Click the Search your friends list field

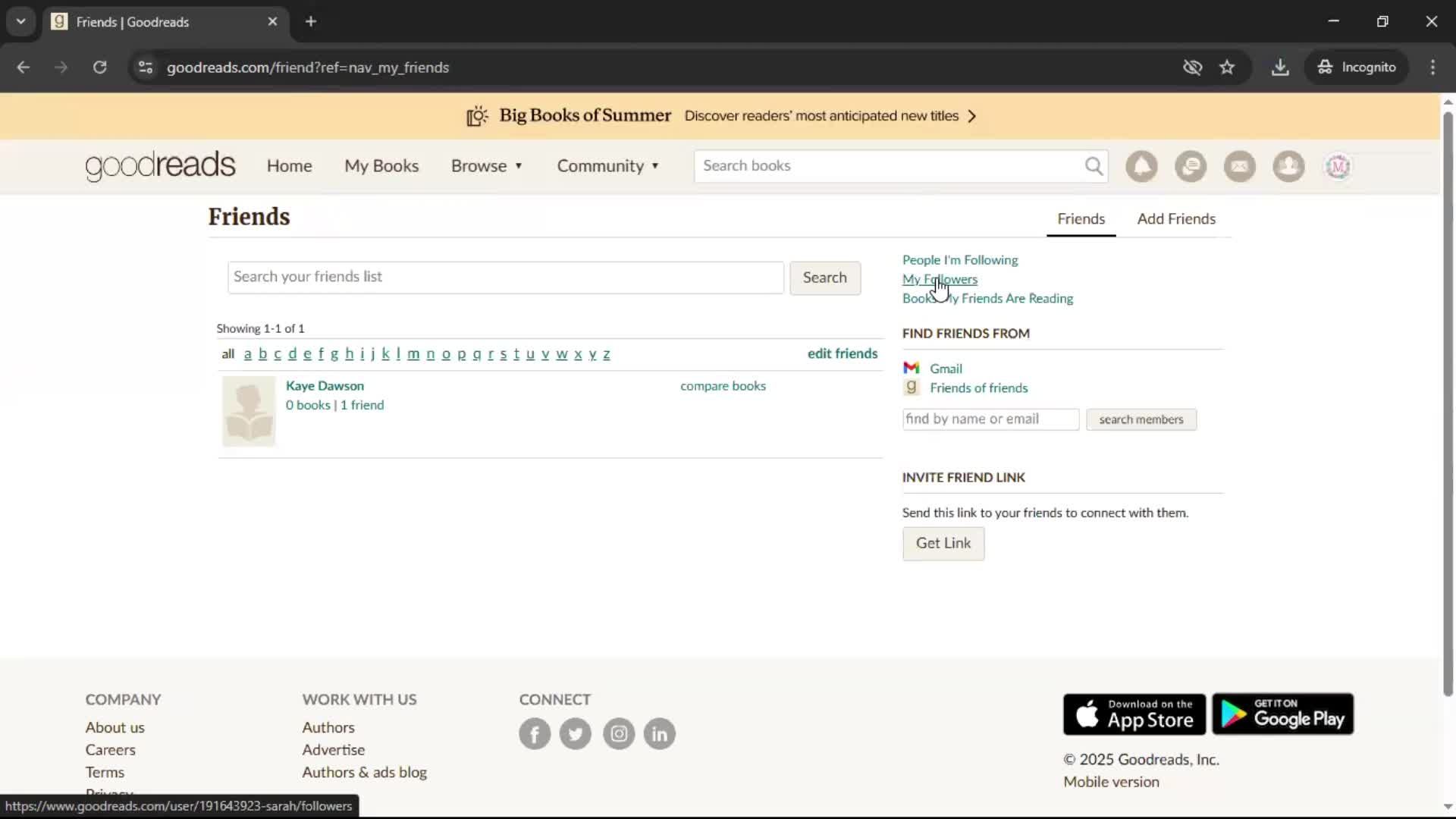pyautogui.click(x=506, y=278)
